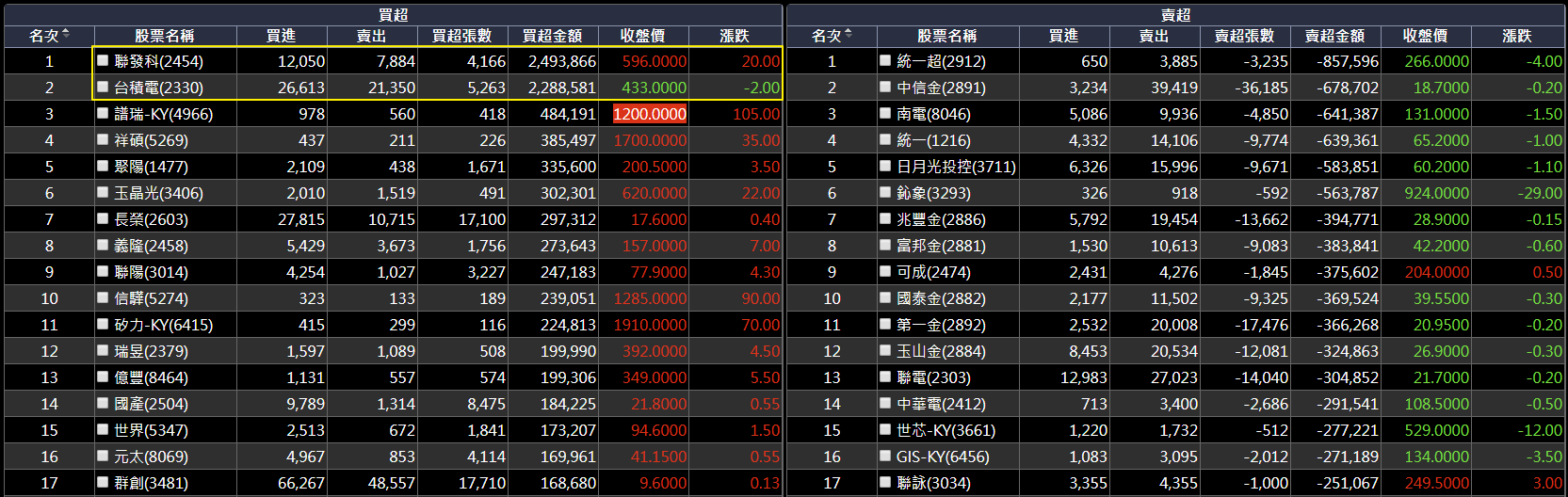Open stock 玉晶光(3406)
This screenshot has width=1568, height=497.
coord(158,193)
